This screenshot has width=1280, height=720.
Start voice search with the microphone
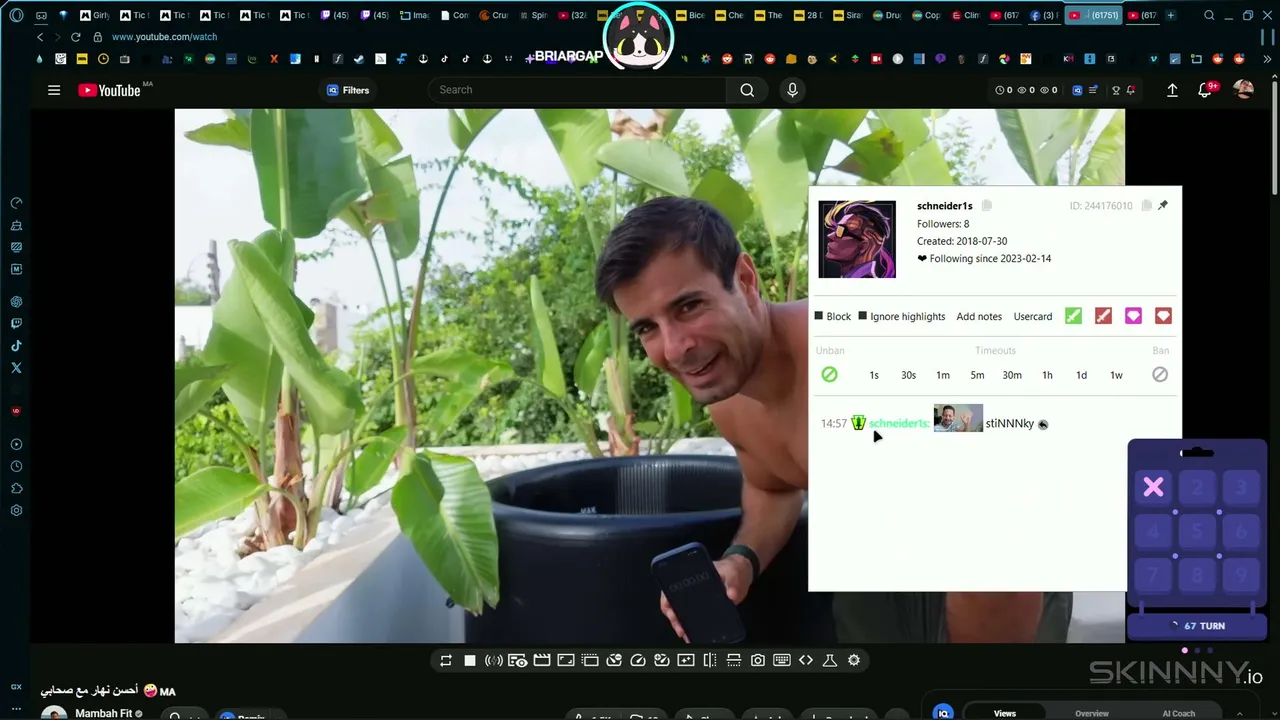[792, 90]
